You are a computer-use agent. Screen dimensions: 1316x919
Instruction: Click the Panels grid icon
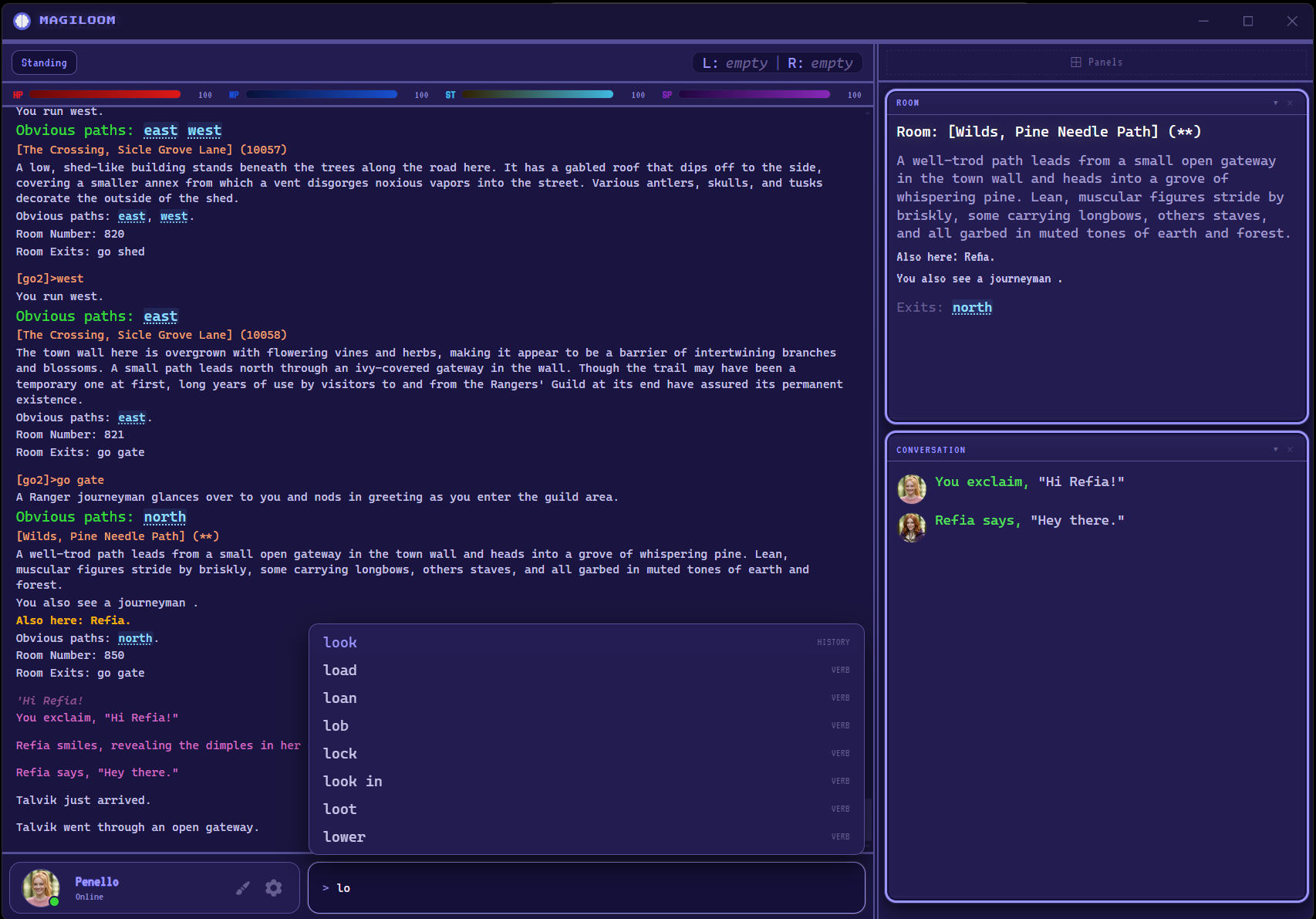tap(1076, 63)
